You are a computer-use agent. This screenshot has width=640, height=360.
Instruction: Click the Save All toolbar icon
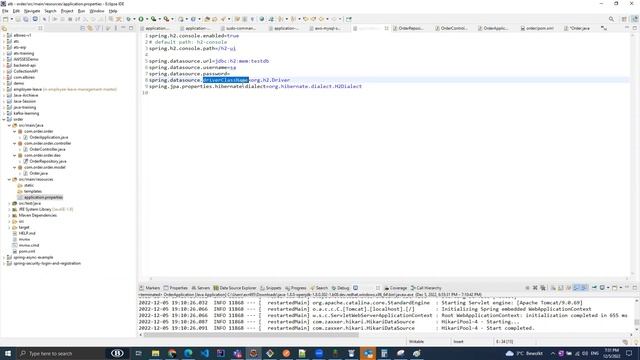(x=25, y=19)
